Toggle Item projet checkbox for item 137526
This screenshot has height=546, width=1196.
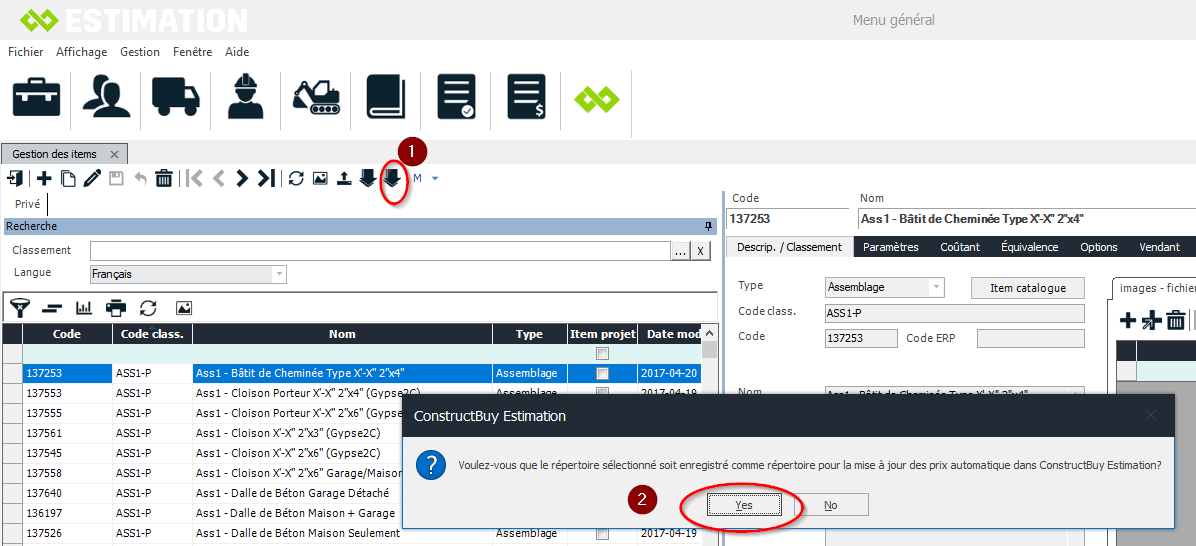(602, 533)
